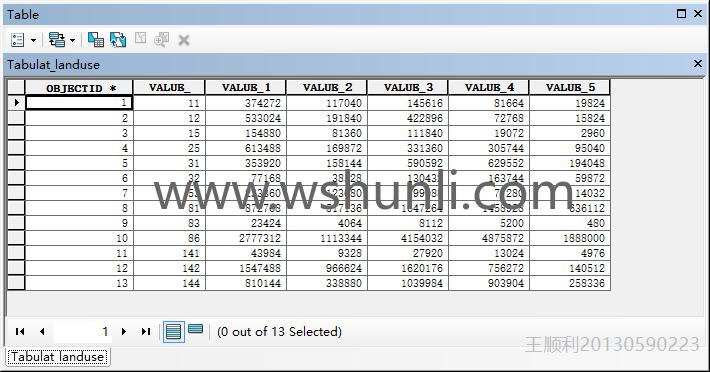Jump to the last record
Screen dimensions: 710x372
coord(145,332)
